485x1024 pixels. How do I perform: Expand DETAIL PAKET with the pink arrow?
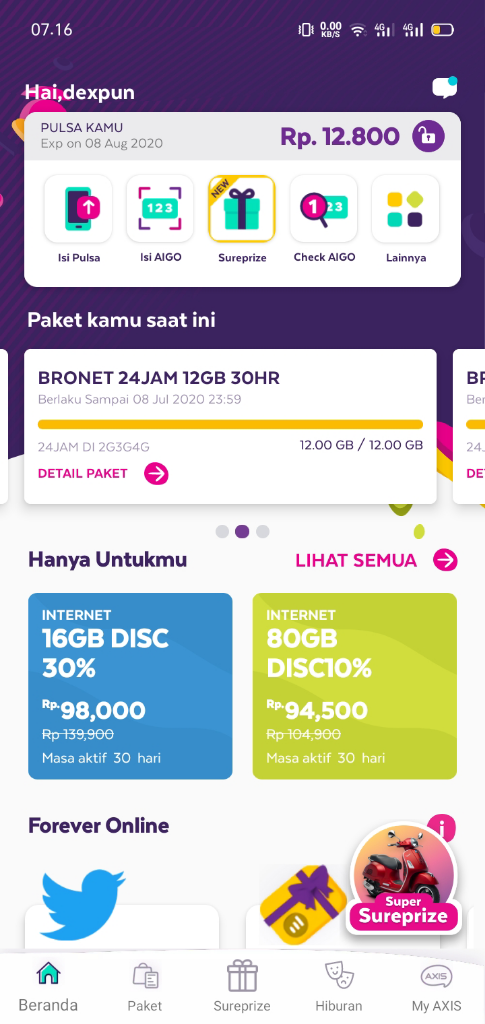[x=157, y=473]
